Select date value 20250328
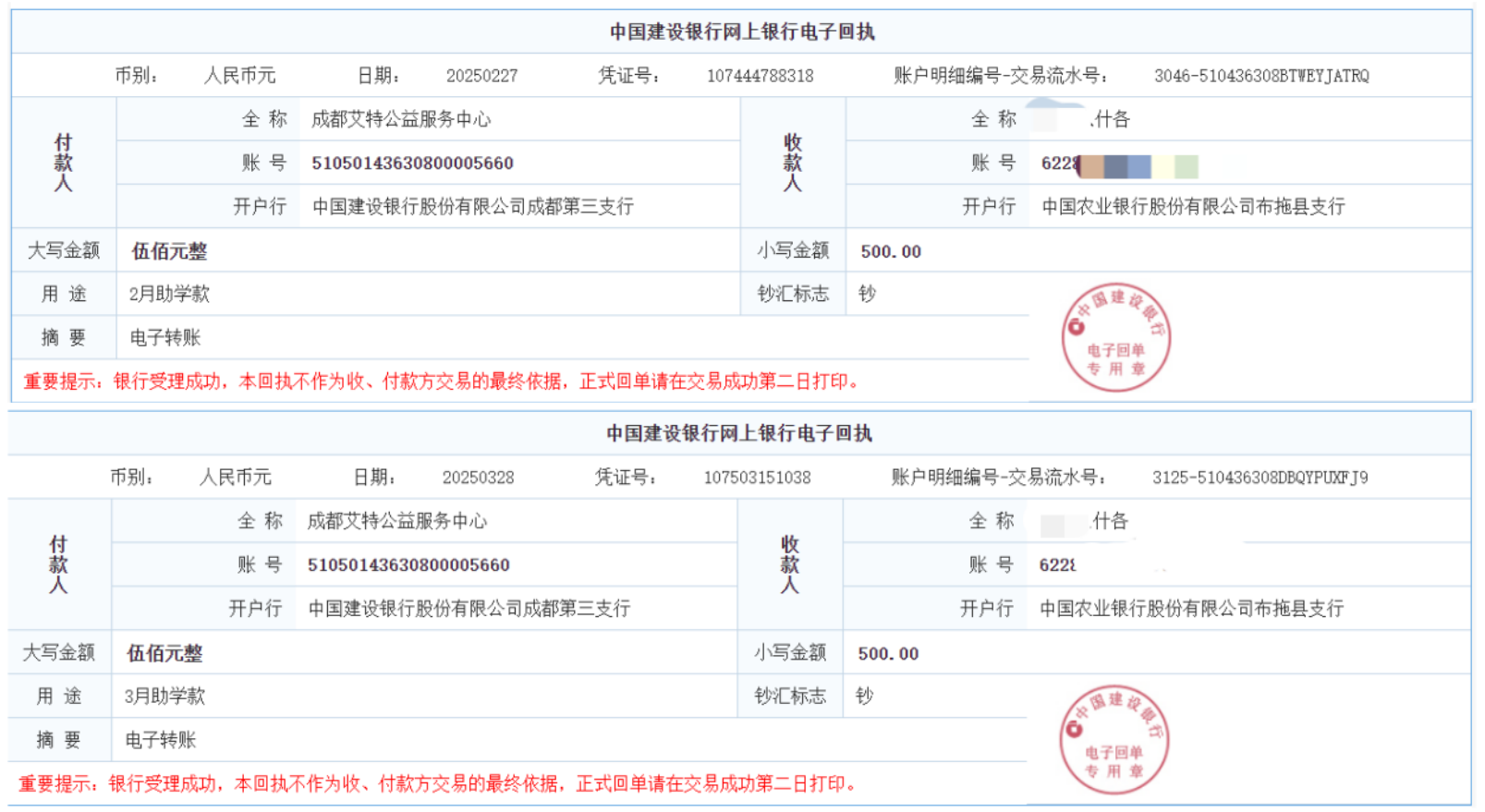Image resolution: width=1485 pixels, height=812 pixels. (x=479, y=478)
